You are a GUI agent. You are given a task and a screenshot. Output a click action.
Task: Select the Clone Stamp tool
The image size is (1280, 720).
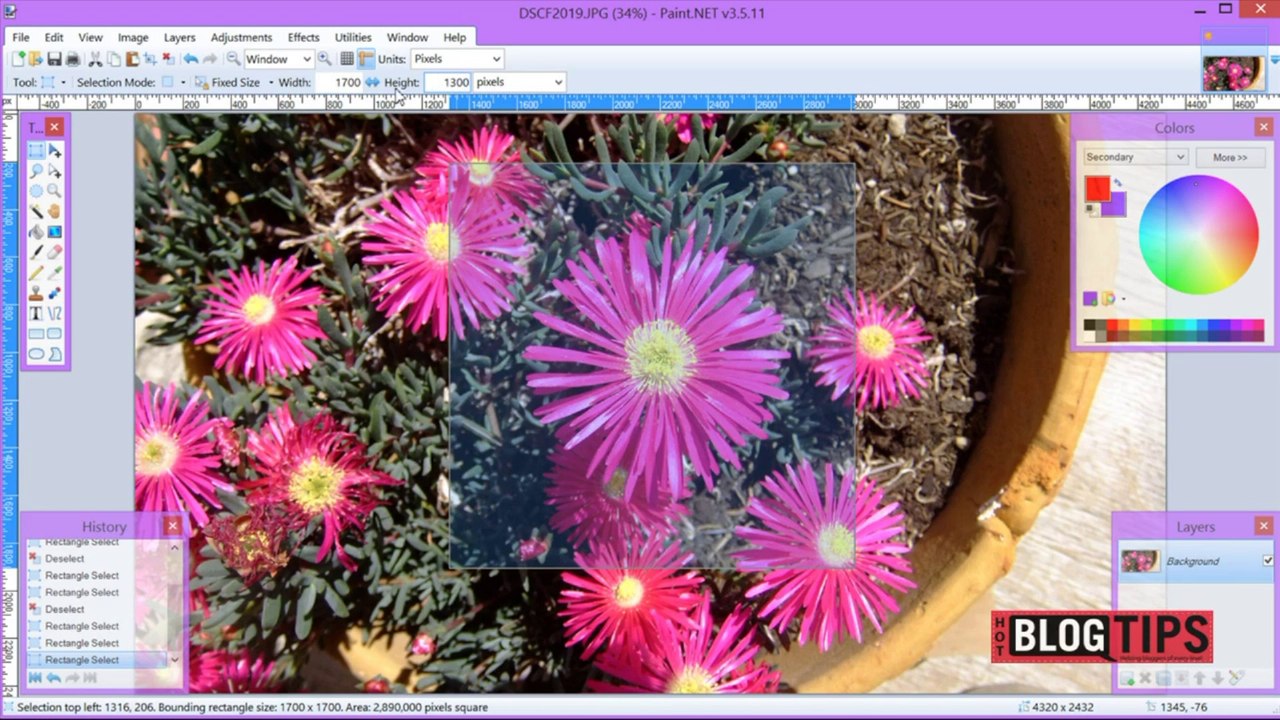(36, 293)
